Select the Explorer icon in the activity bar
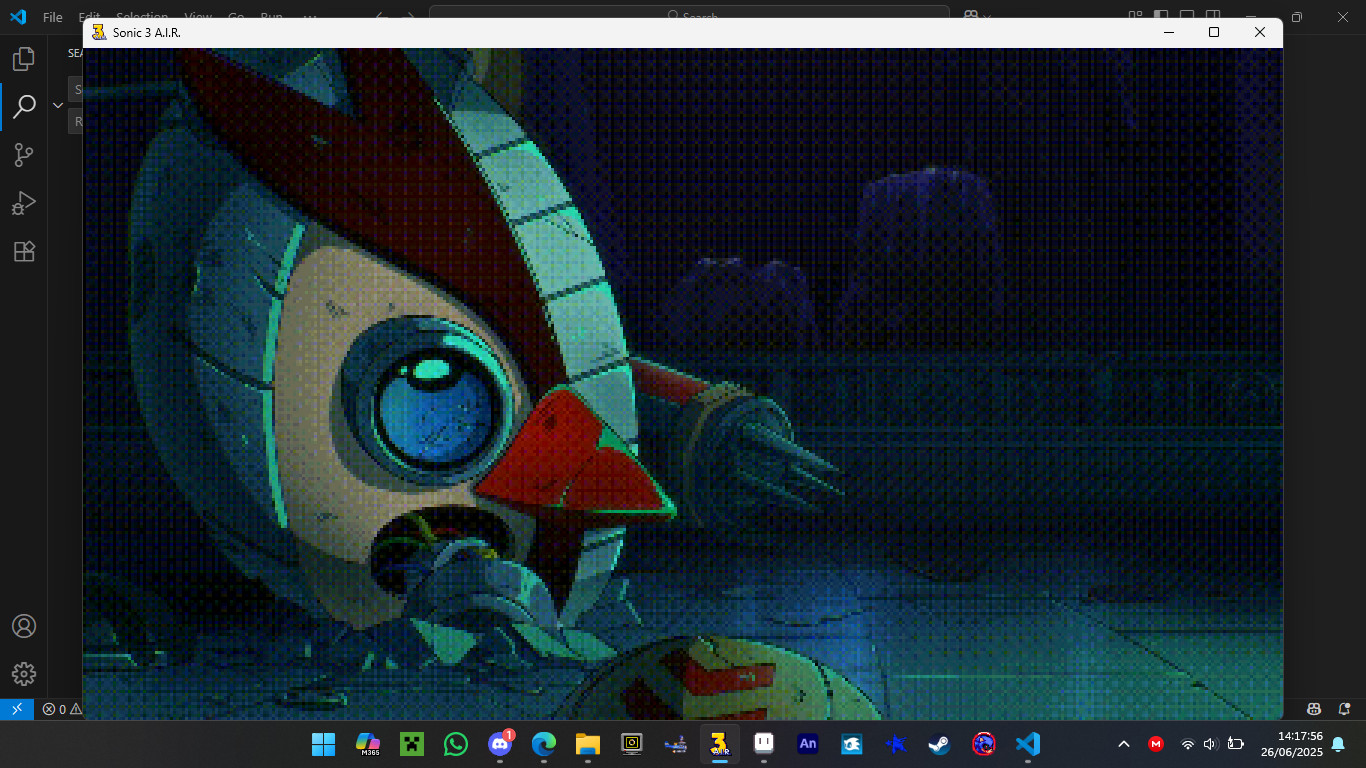Image resolution: width=1366 pixels, height=768 pixels. (x=24, y=57)
